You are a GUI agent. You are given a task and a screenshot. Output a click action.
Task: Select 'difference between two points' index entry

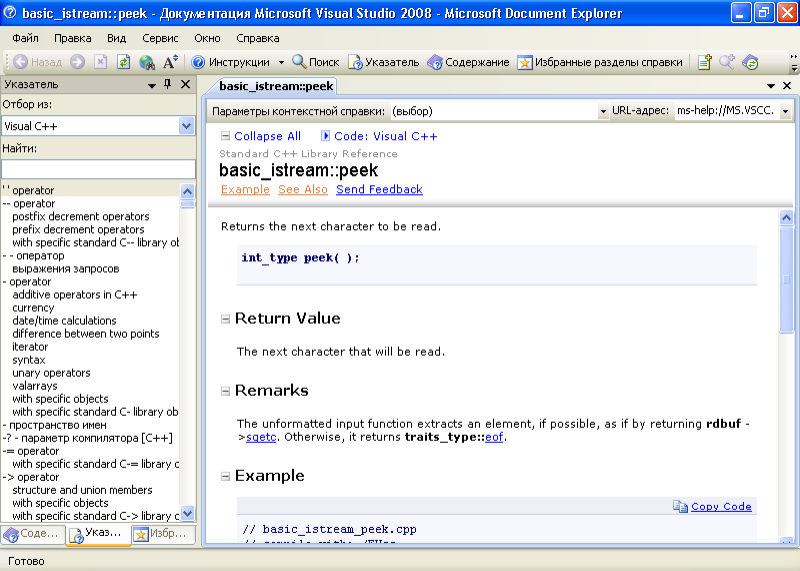86,334
